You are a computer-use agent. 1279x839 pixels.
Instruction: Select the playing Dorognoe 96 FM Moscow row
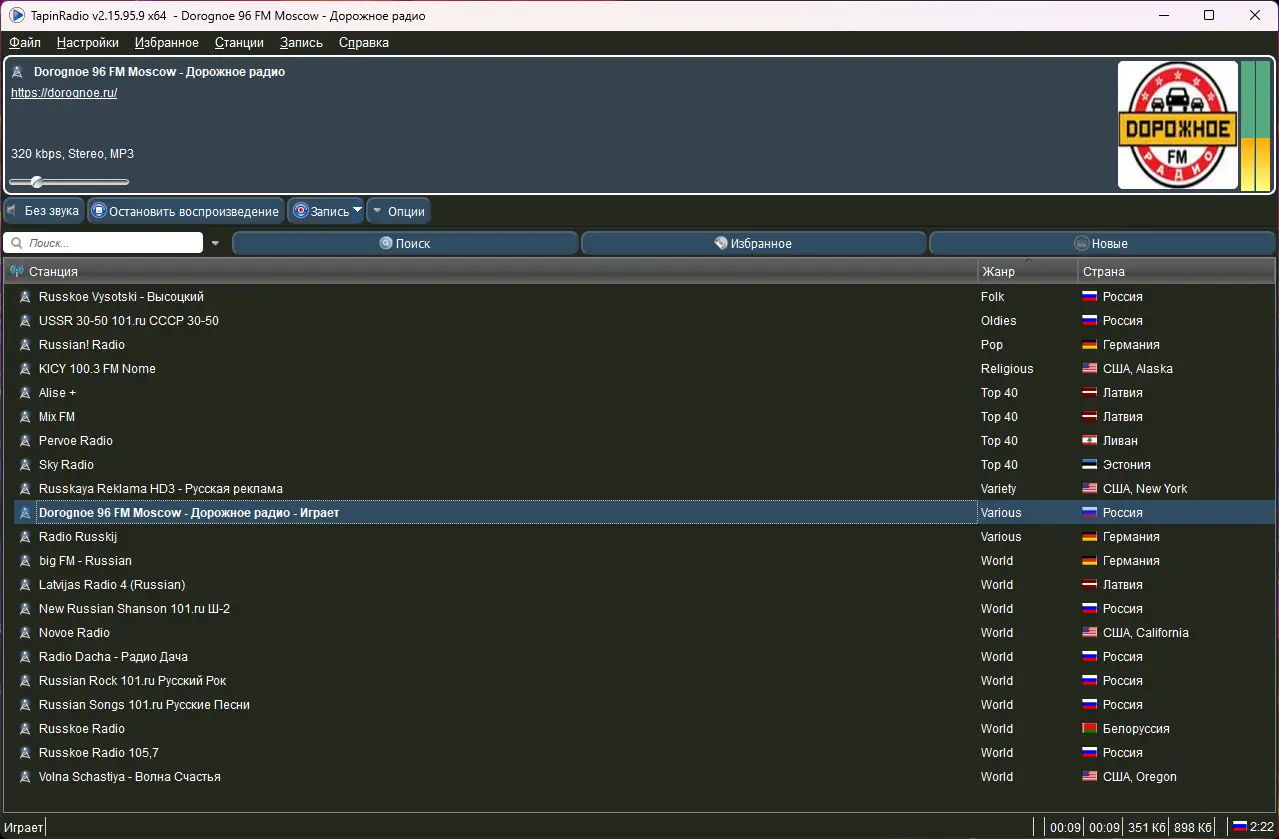pos(644,513)
